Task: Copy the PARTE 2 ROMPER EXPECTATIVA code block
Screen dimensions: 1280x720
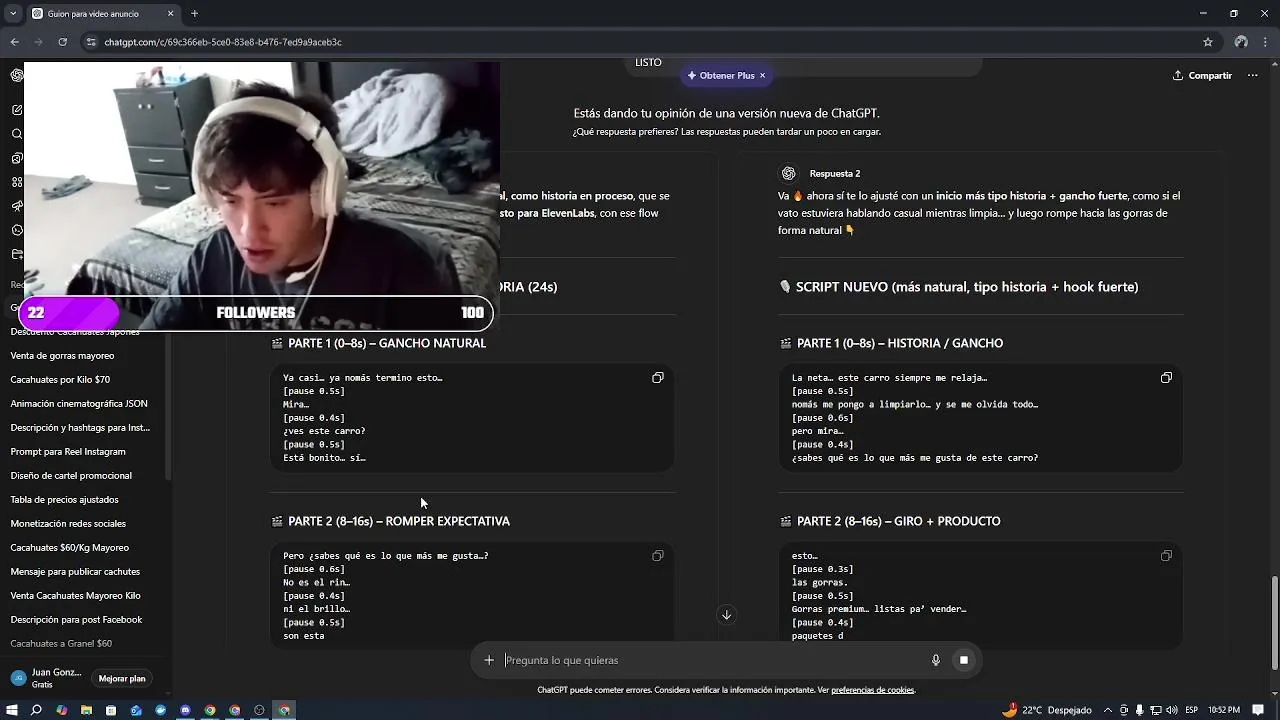Action: [x=658, y=556]
